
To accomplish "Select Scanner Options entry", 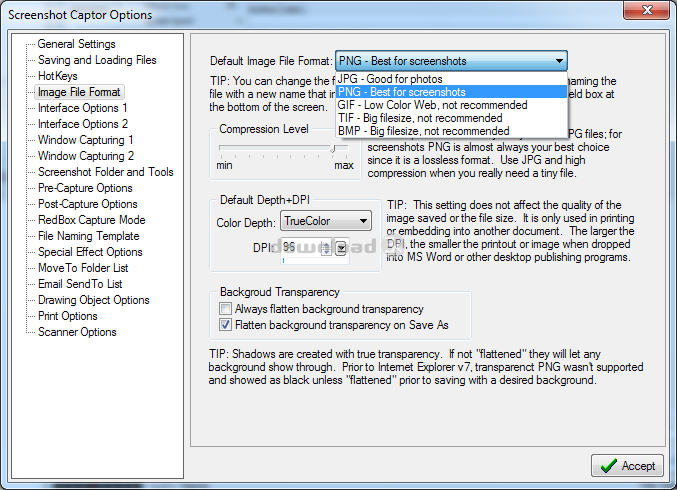I will pyautogui.click(x=77, y=332).
